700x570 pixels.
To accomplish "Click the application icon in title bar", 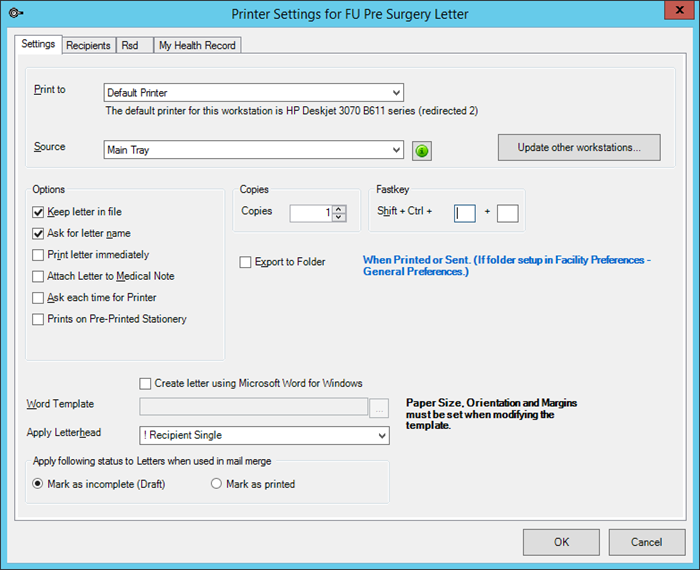I will (x=16, y=13).
